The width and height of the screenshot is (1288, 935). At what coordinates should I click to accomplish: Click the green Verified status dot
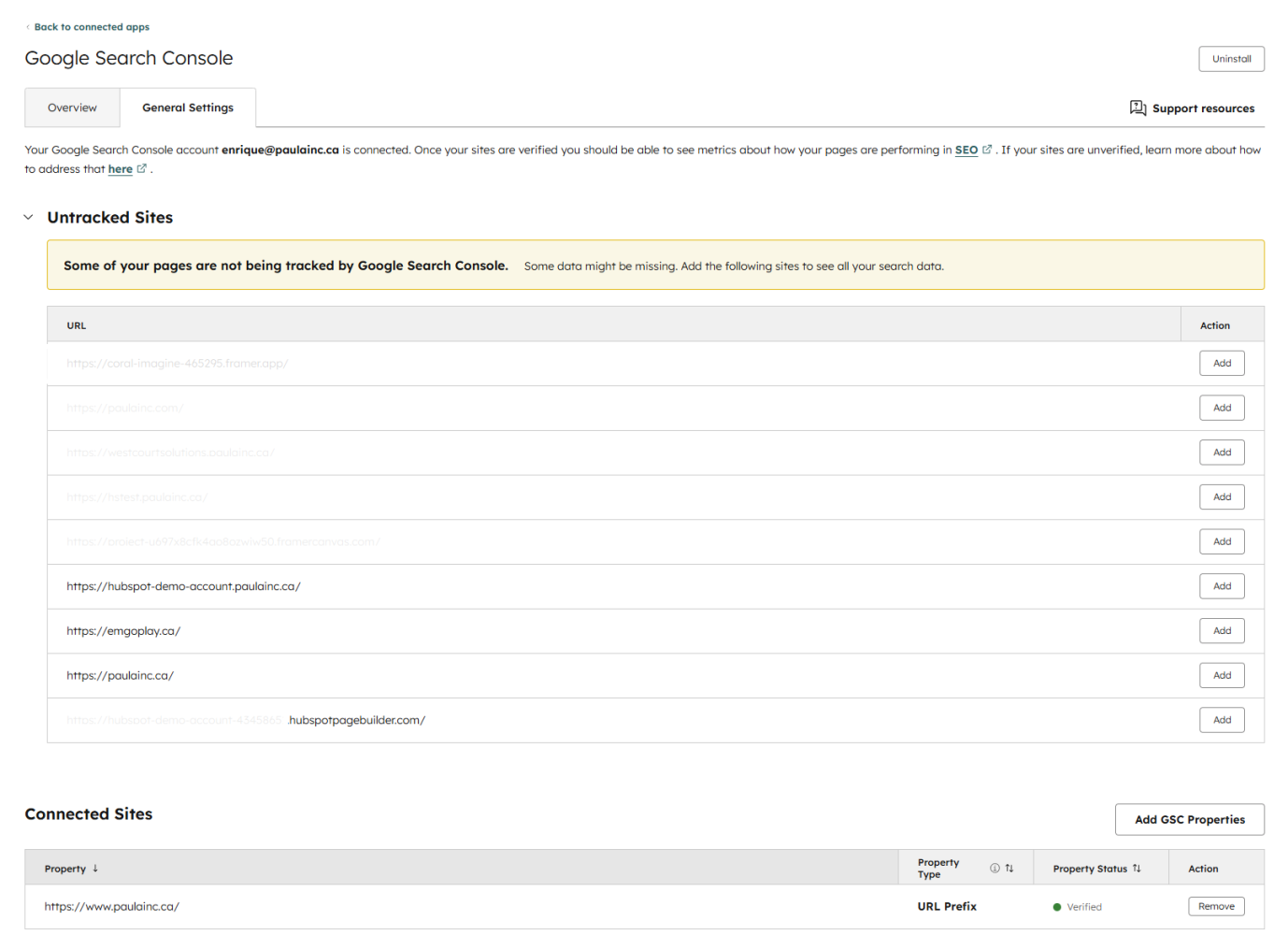[1057, 907]
